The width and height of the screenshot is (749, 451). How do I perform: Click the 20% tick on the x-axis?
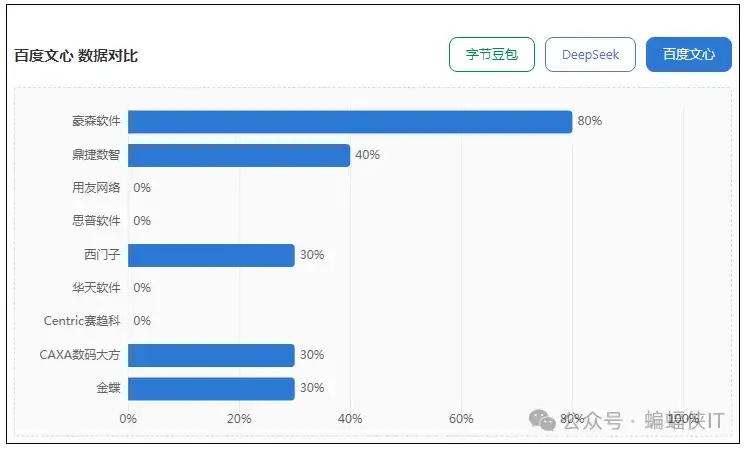pos(239,419)
